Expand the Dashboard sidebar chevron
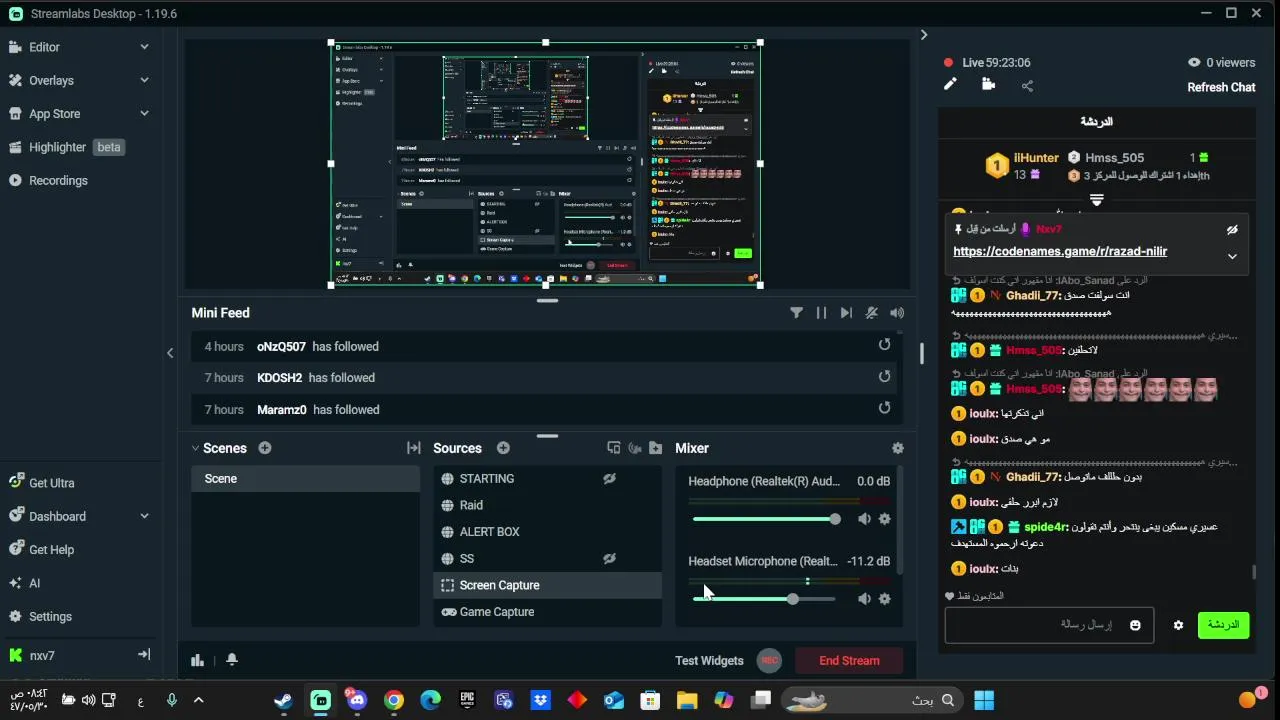 point(144,516)
